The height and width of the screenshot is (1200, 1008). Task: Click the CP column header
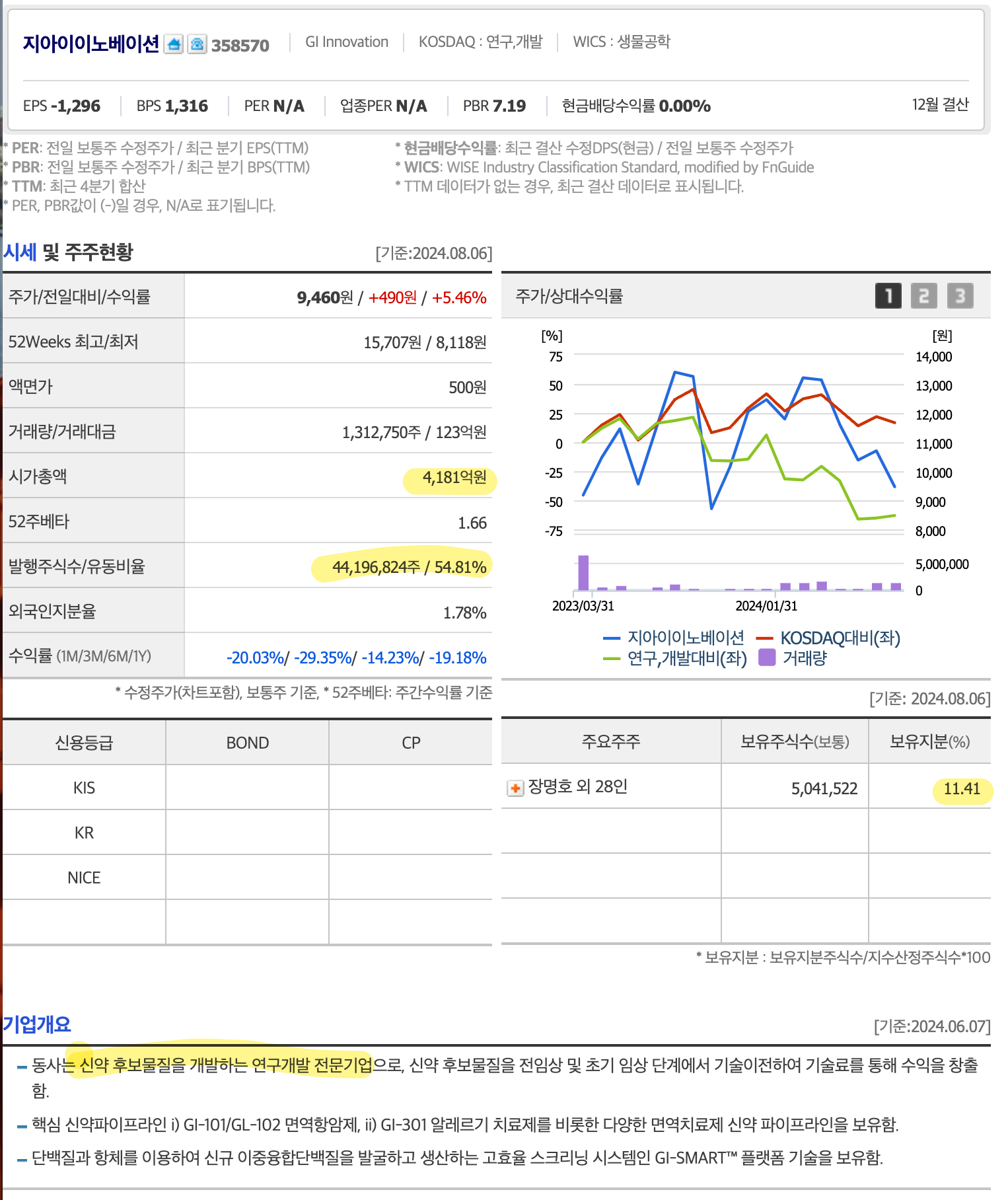click(411, 743)
